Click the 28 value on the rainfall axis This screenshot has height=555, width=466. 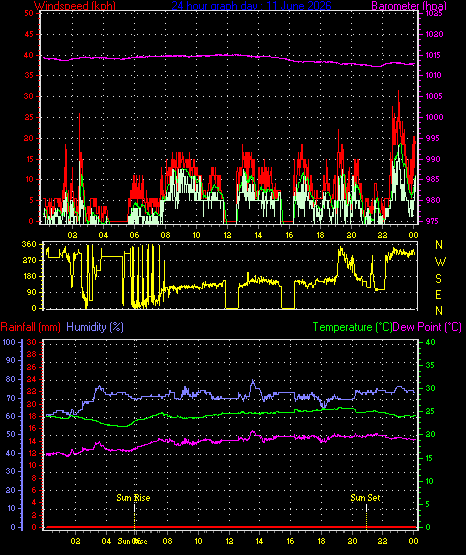pos(32,354)
